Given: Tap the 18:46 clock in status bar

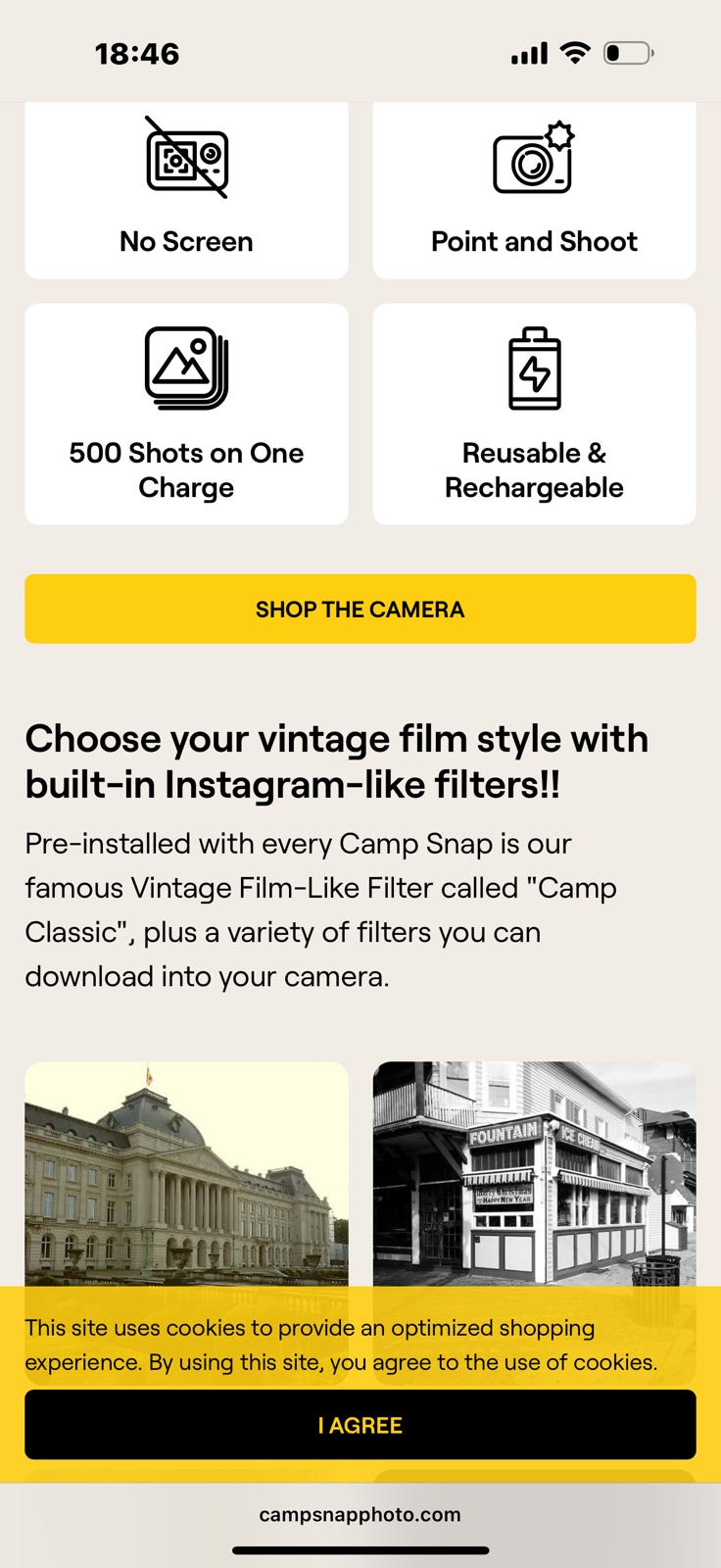Looking at the screenshot, I should 137,54.
